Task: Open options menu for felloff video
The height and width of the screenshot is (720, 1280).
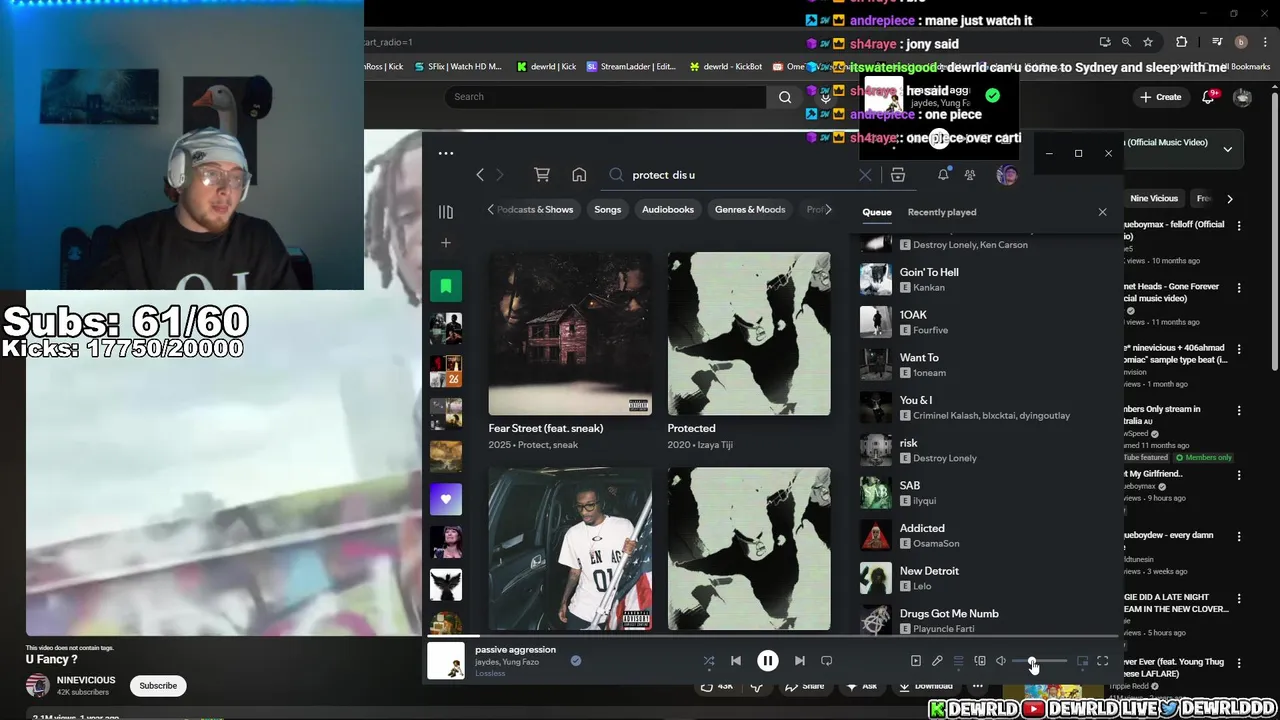Action: pyautogui.click(x=1239, y=226)
